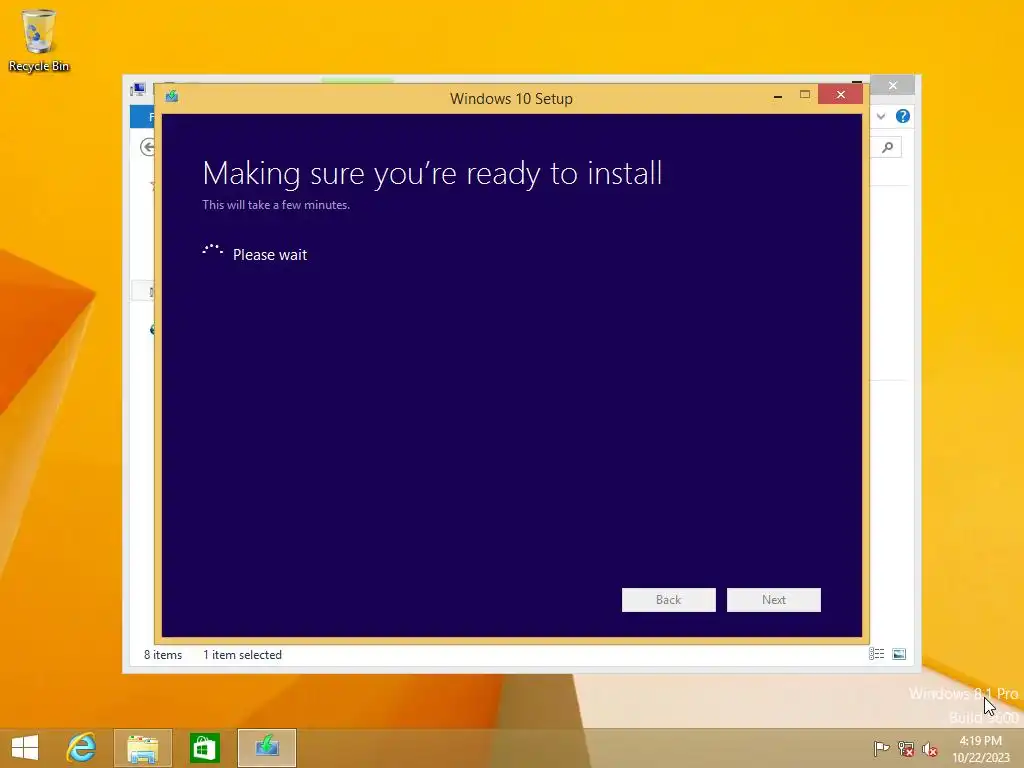1024x768 pixels.
Task: Expand the File Explorer ribbon chevron
Action: pyautogui.click(x=881, y=116)
